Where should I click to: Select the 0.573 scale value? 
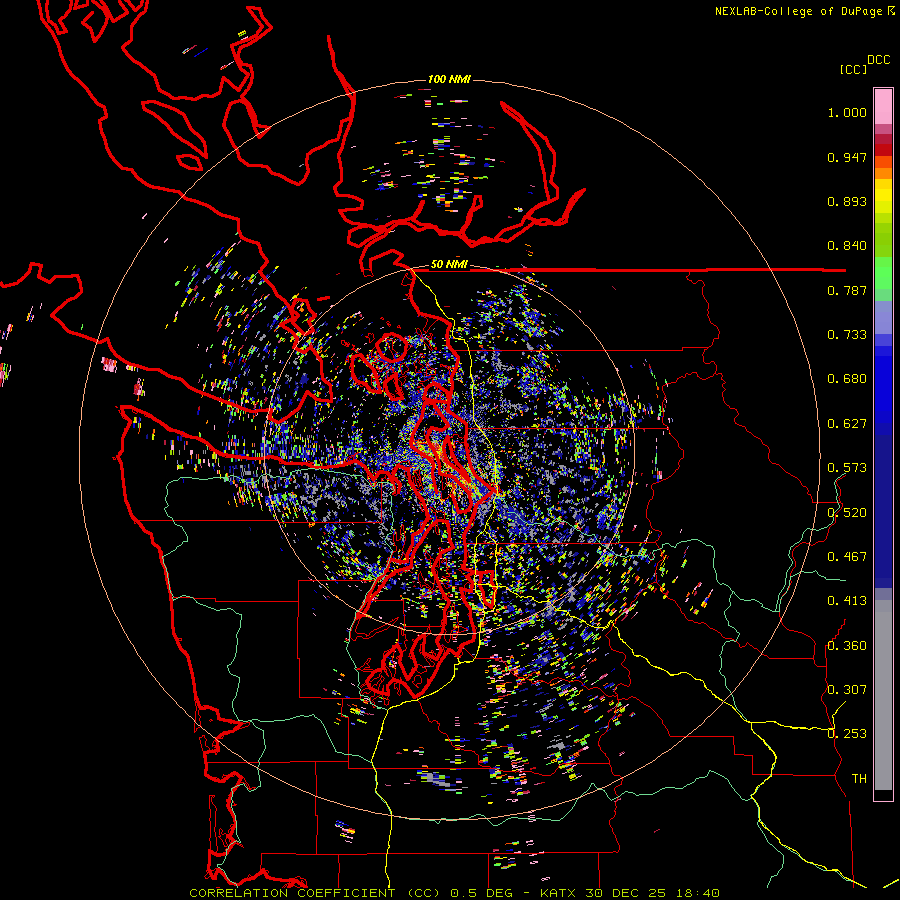coord(847,468)
